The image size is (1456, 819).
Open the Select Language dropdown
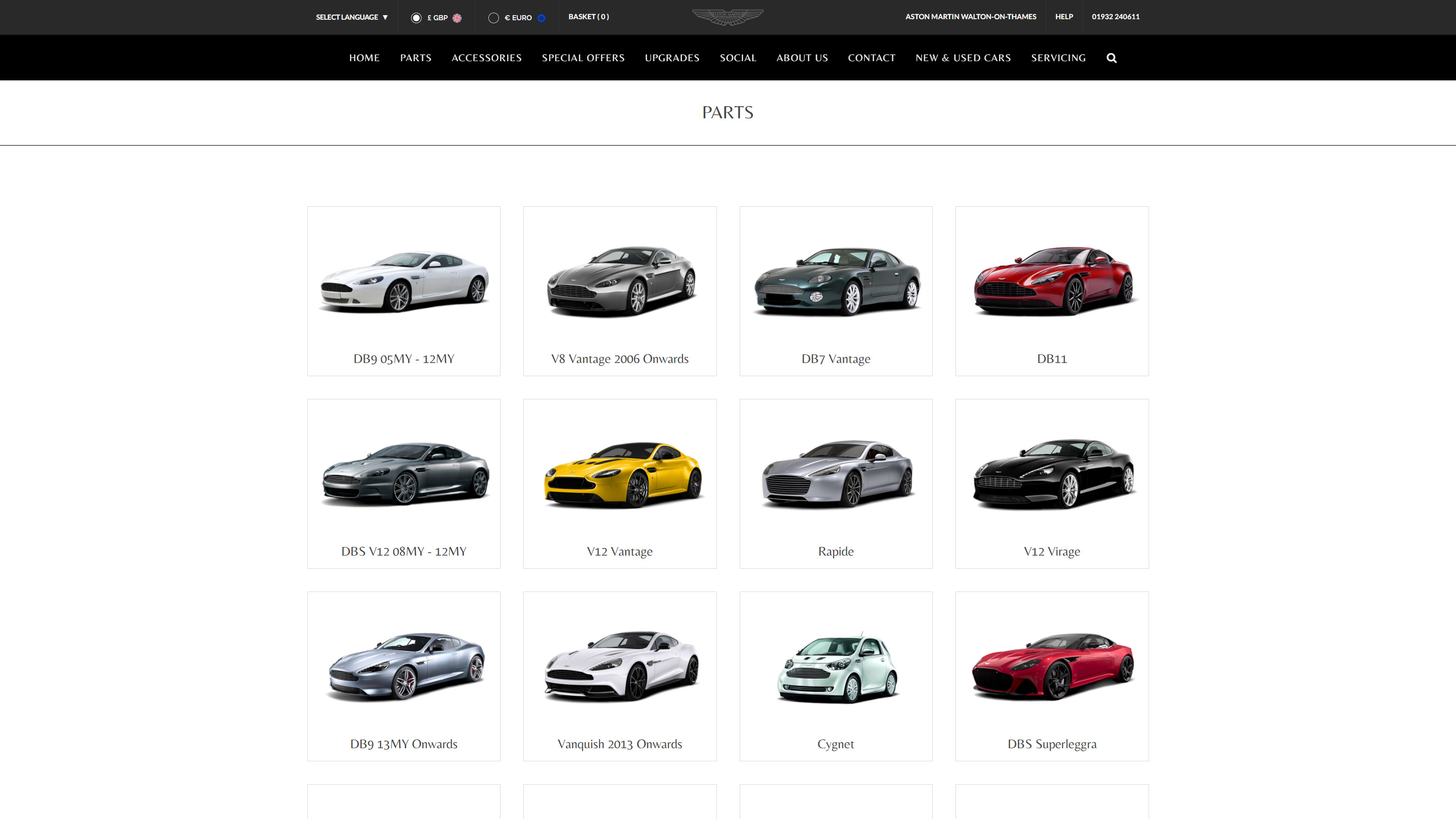[x=351, y=17]
